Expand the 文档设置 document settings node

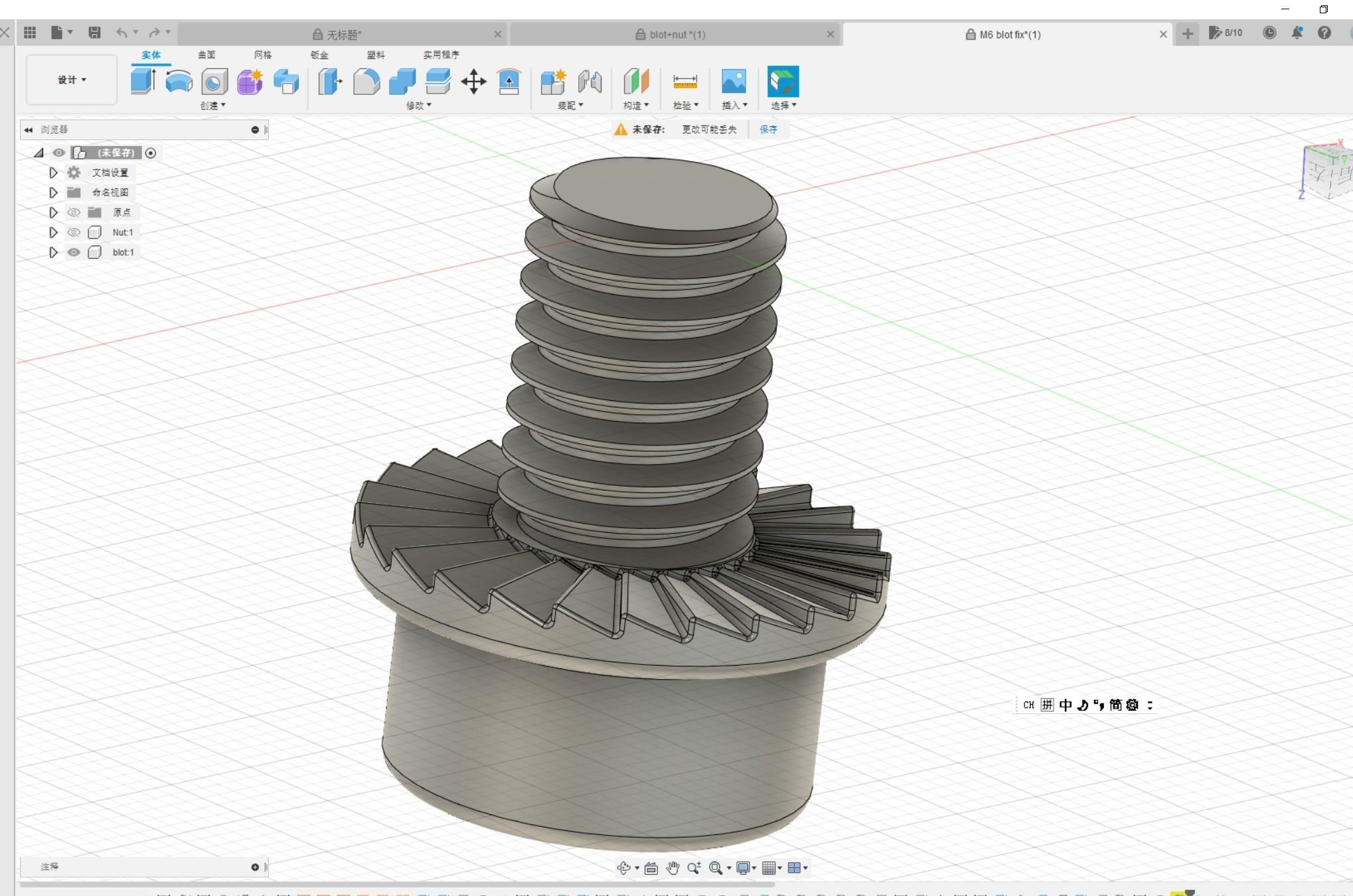[x=53, y=173]
